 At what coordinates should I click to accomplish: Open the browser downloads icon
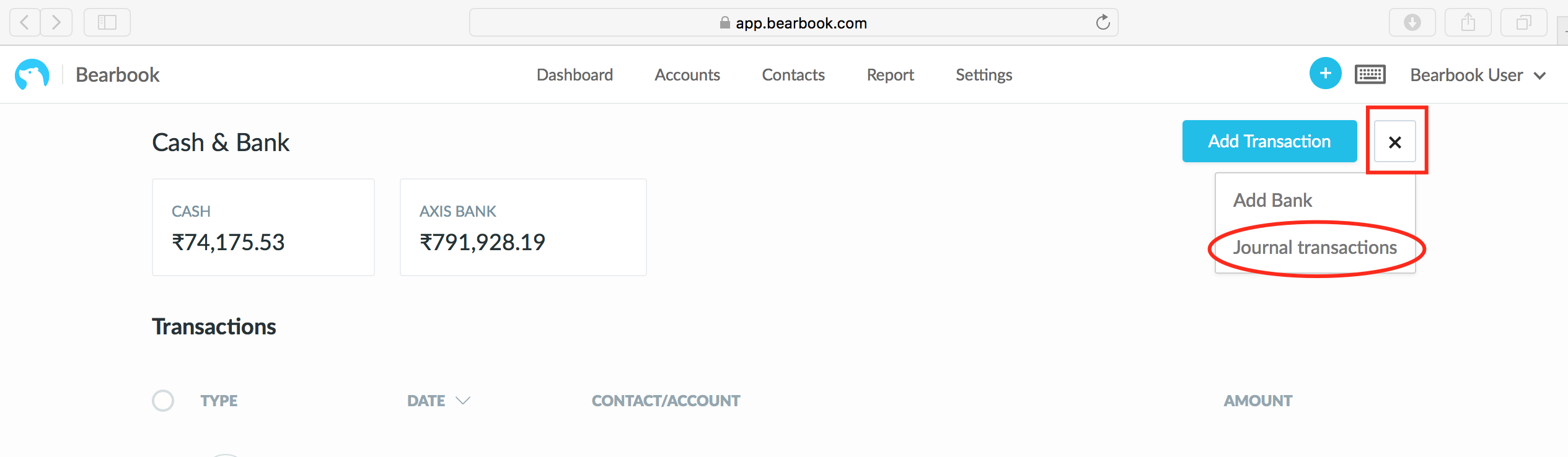pos(1412,23)
